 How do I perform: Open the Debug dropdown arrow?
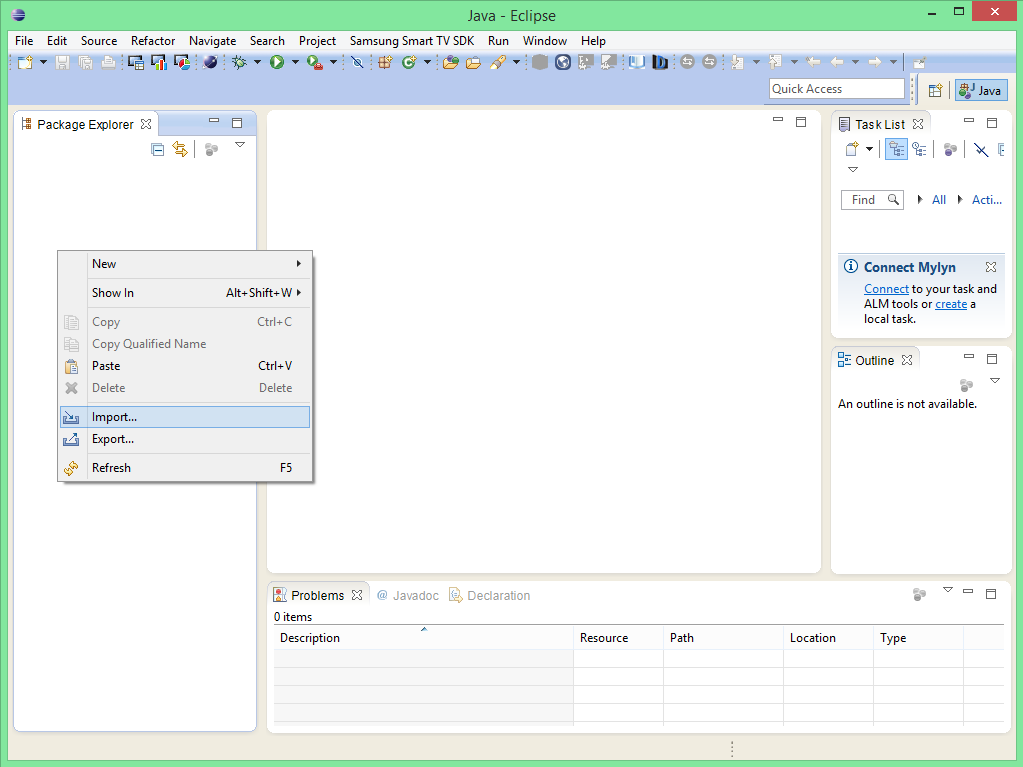click(257, 63)
